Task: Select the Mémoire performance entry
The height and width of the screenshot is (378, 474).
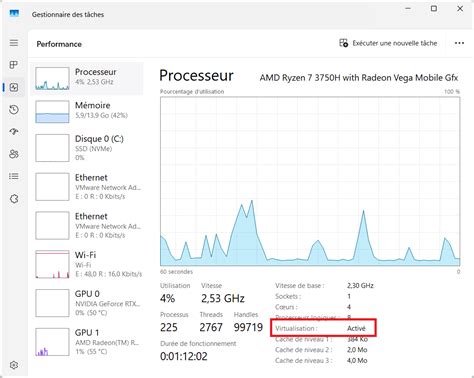Action: [87, 111]
